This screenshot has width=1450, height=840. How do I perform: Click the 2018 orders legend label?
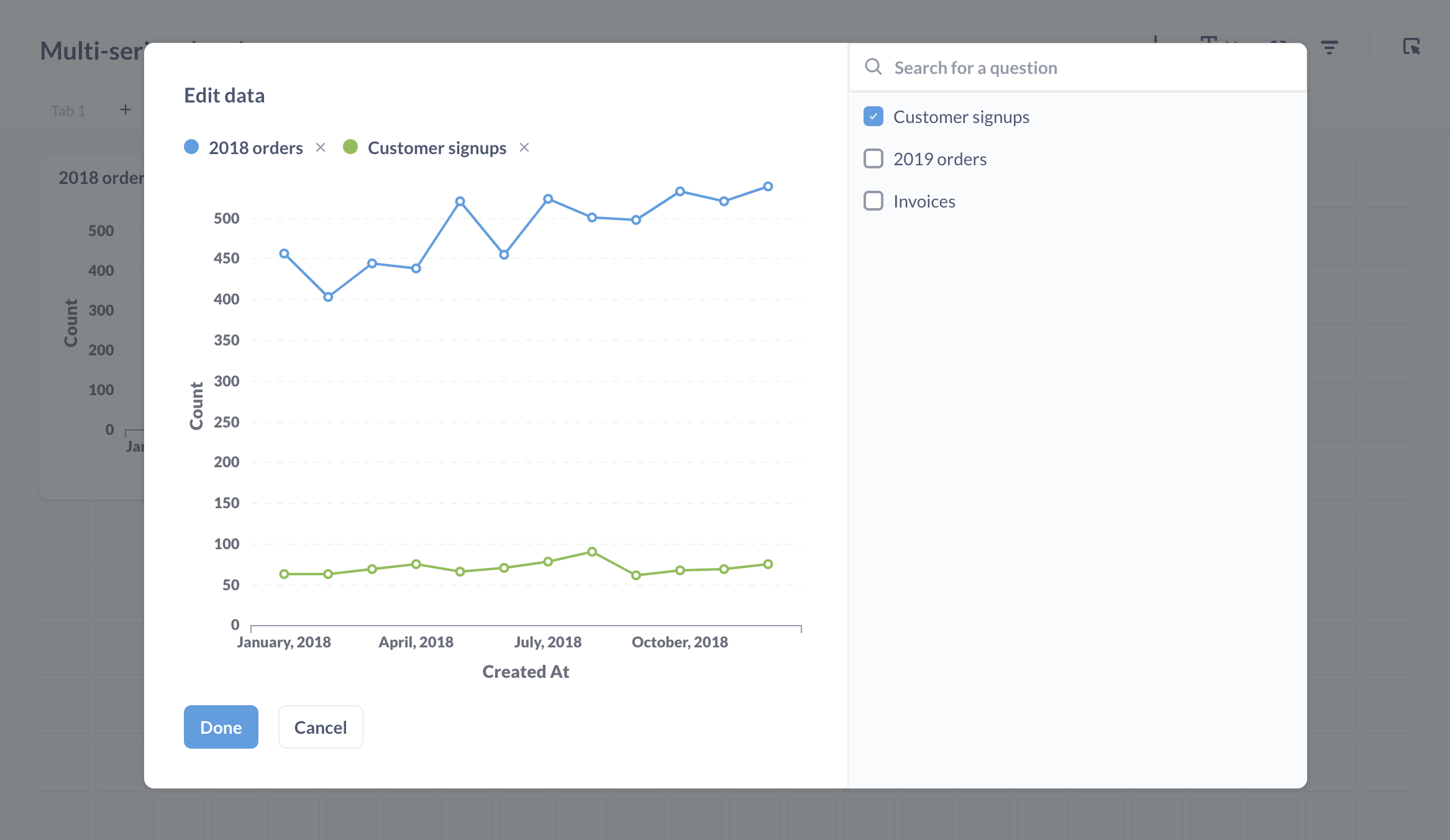click(255, 148)
